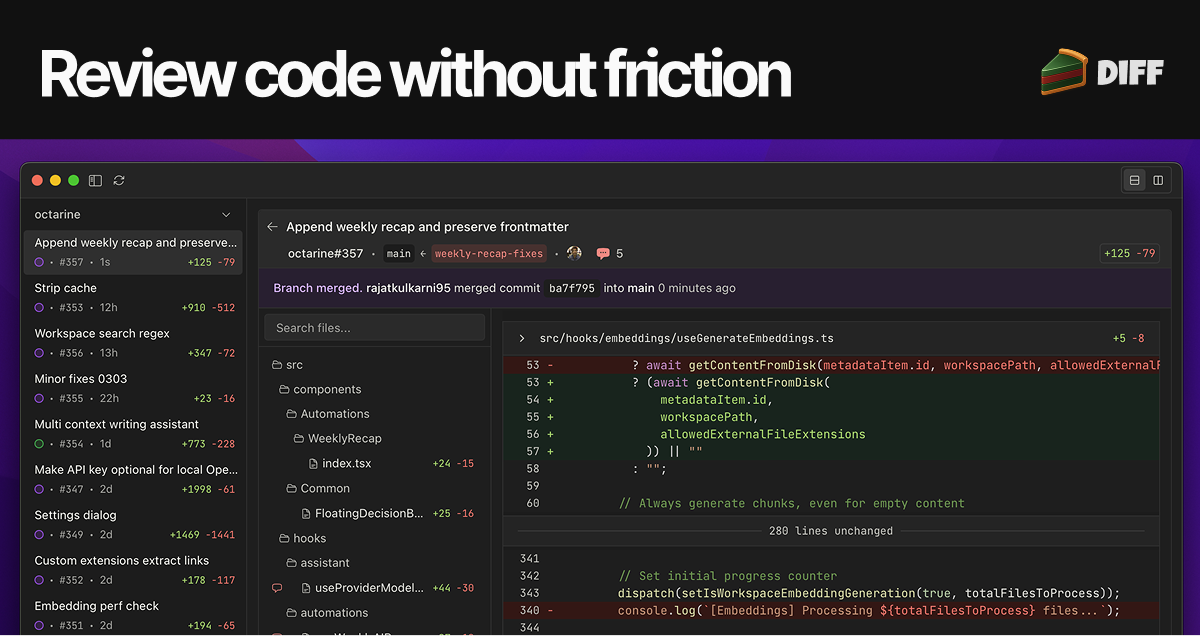1200x636 pixels.
Task: Click the merged status icon for PR #353
Action: pos(40,308)
